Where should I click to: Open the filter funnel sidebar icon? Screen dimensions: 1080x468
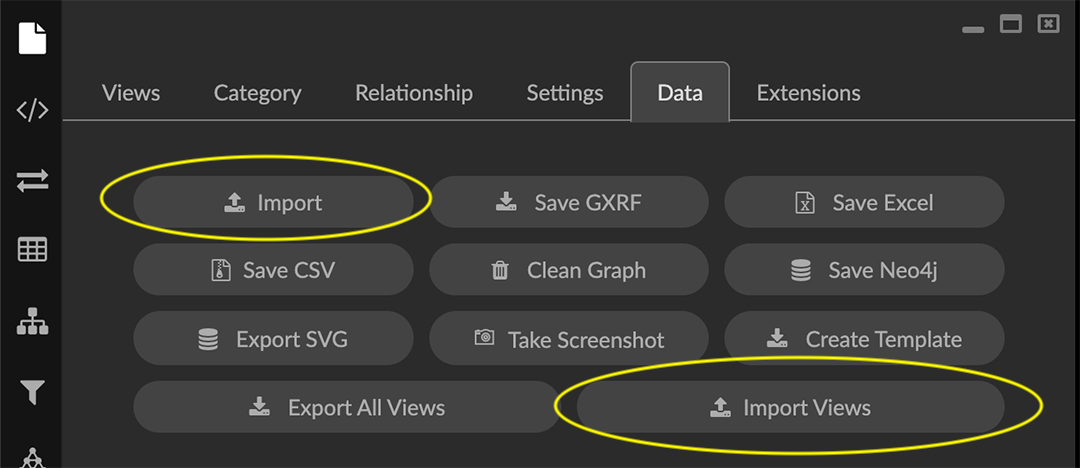pos(32,392)
